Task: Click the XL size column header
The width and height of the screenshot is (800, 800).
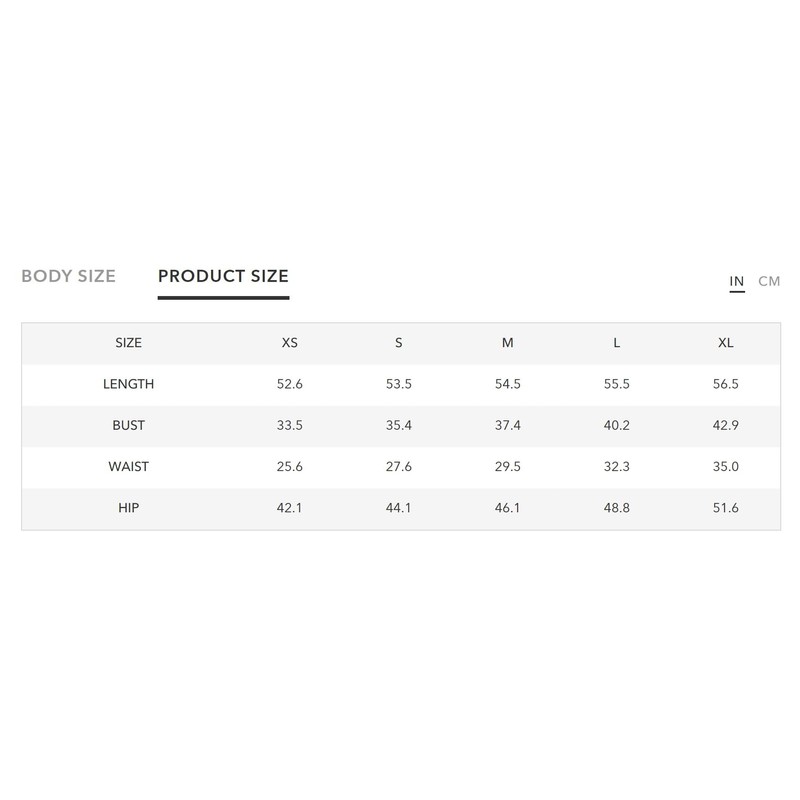Action: click(x=726, y=343)
